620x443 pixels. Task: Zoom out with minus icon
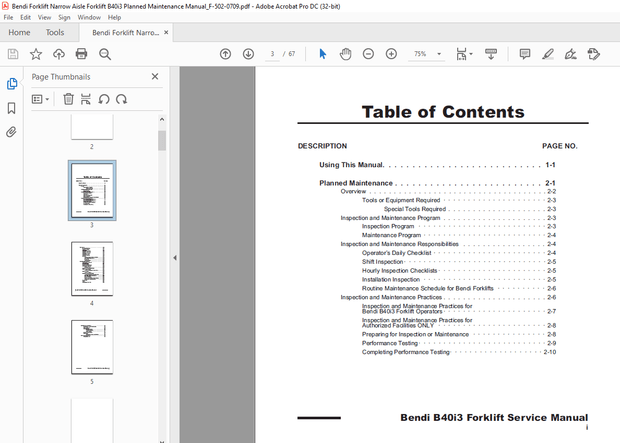pos(368,54)
